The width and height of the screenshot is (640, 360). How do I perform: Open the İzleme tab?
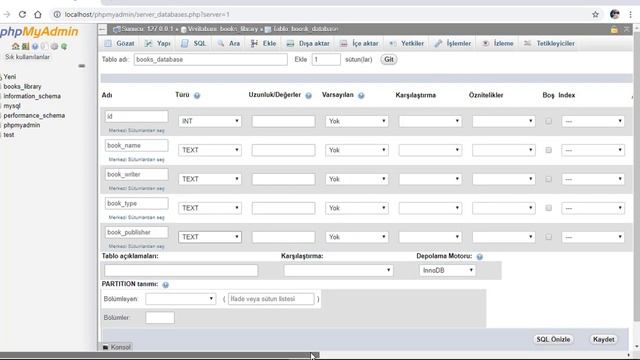tap(498, 43)
